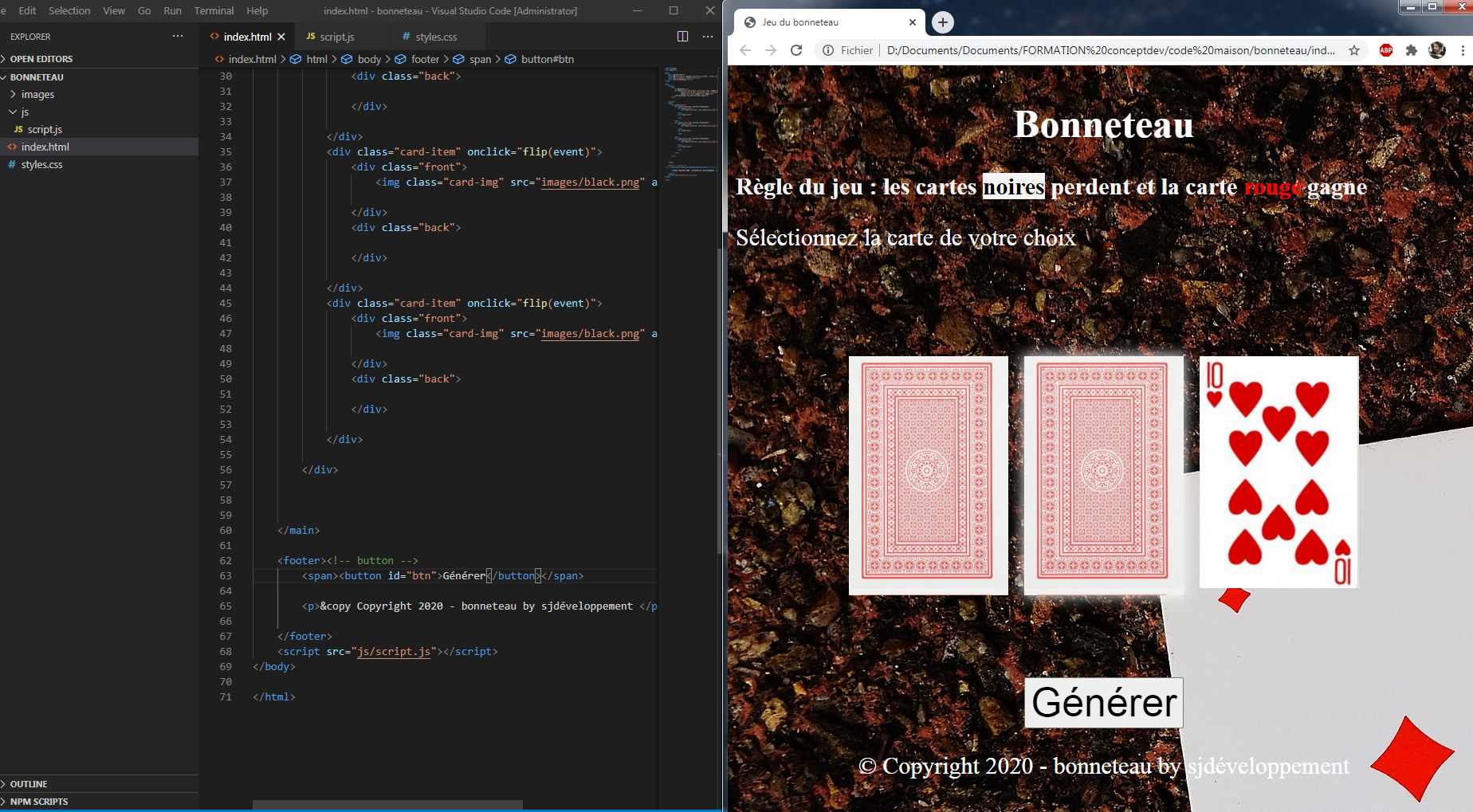Click the Chrome address bar URL

point(1110,50)
